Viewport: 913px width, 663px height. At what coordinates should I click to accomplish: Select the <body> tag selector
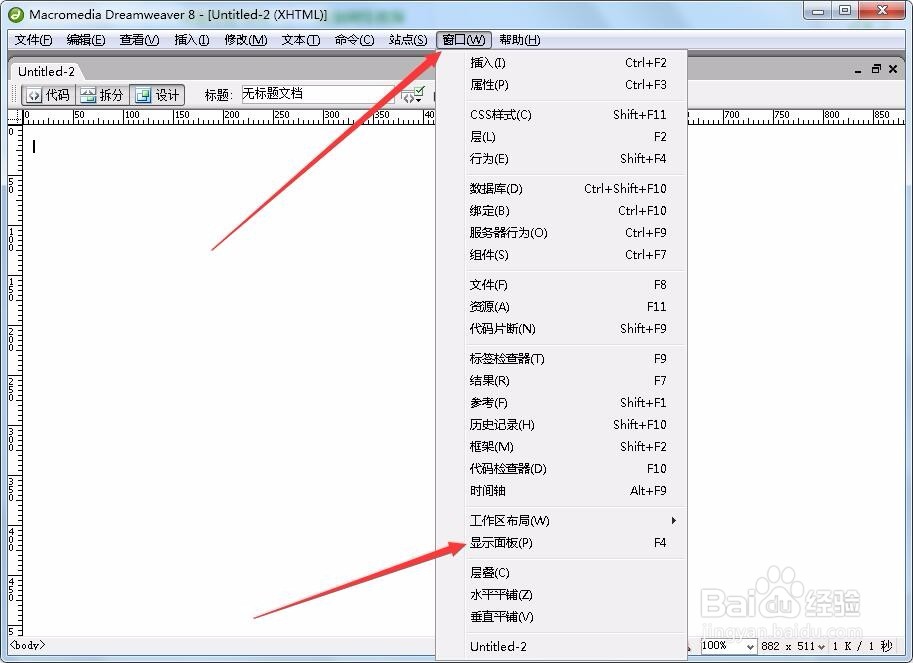[27, 645]
